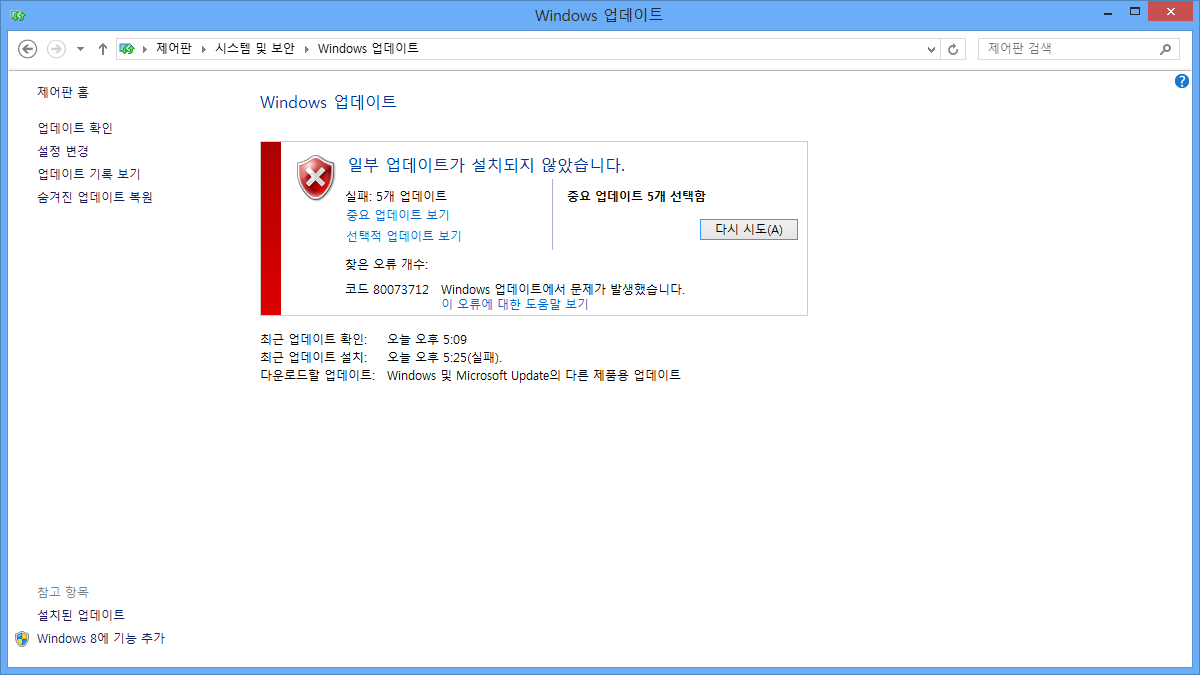
Task: Select 업데이트 확인 in the sidebar
Action: coord(75,128)
